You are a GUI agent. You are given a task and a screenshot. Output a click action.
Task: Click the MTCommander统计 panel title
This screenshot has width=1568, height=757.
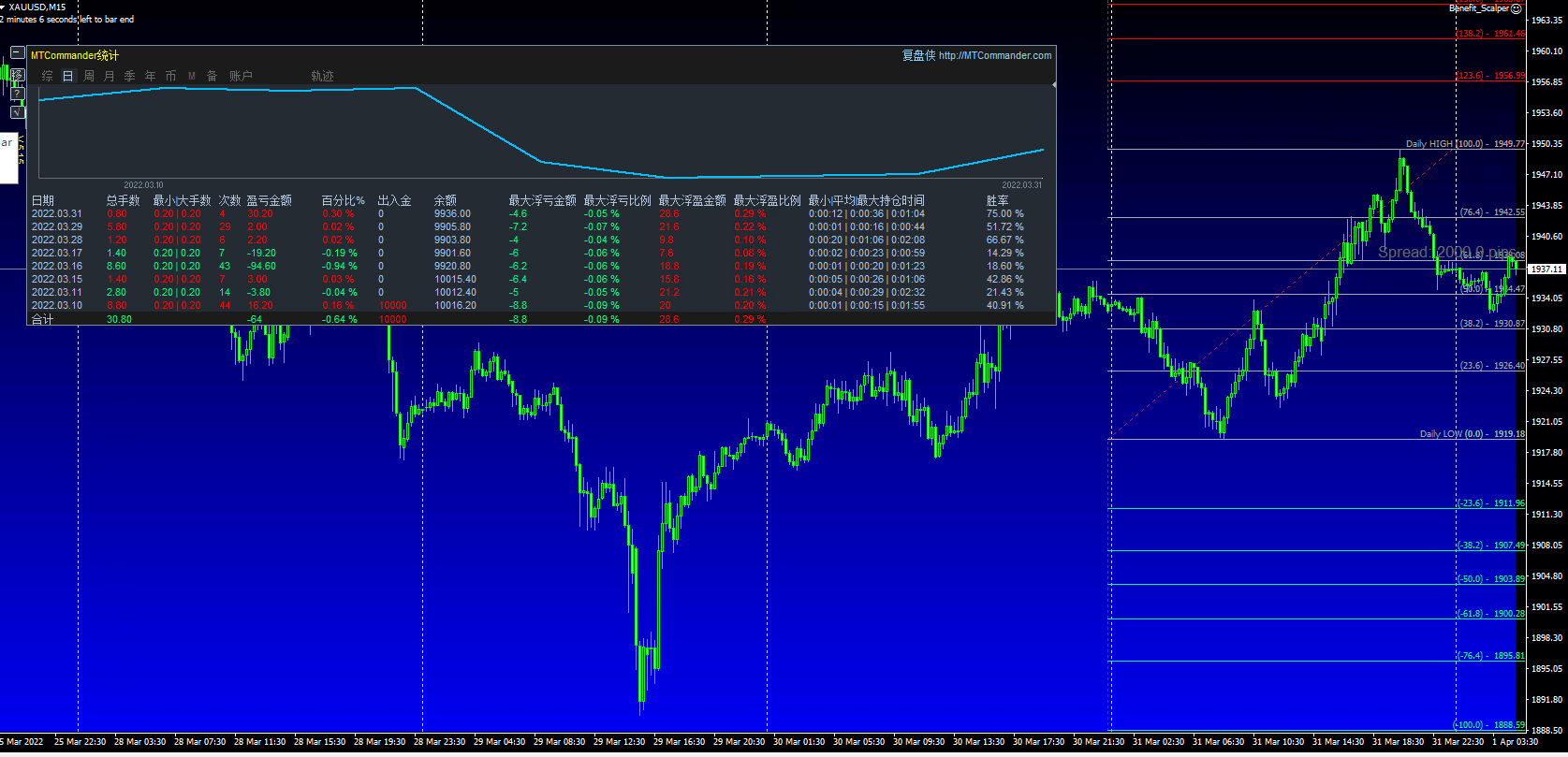click(x=75, y=55)
